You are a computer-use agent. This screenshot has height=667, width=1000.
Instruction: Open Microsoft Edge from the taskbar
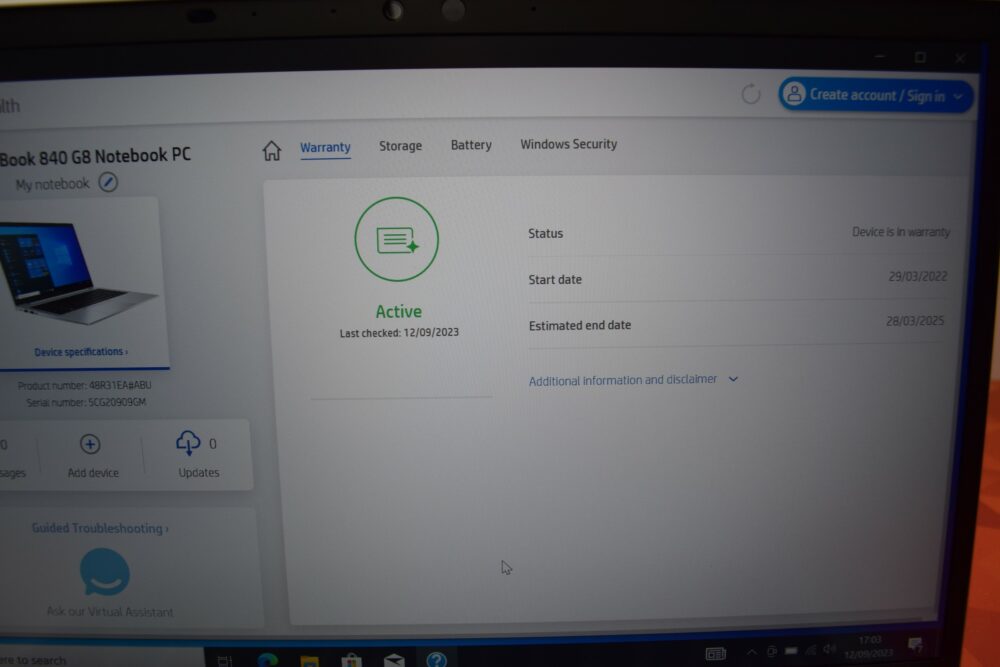268,659
